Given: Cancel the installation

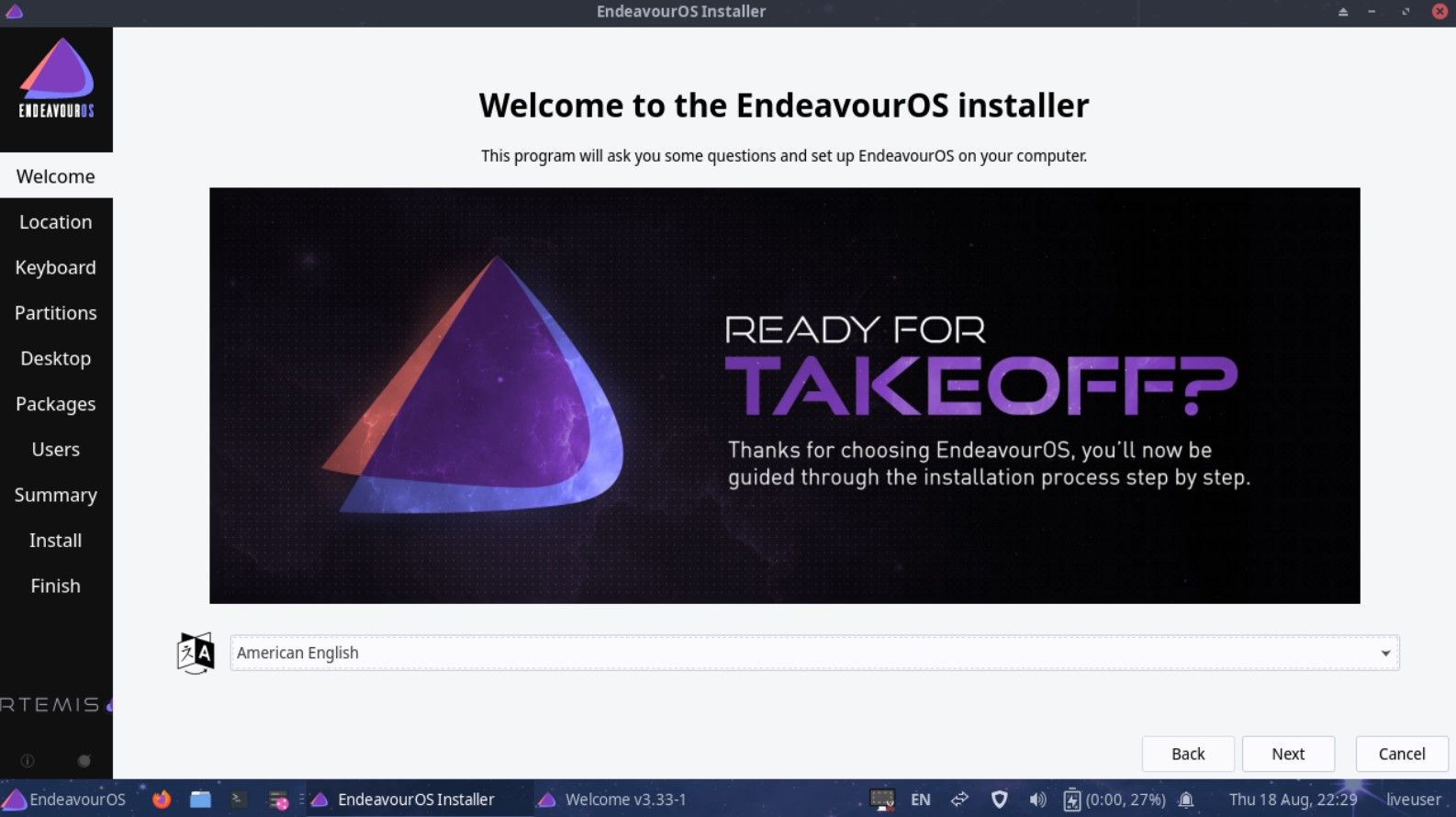Looking at the screenshot, I should (1402, 754).
